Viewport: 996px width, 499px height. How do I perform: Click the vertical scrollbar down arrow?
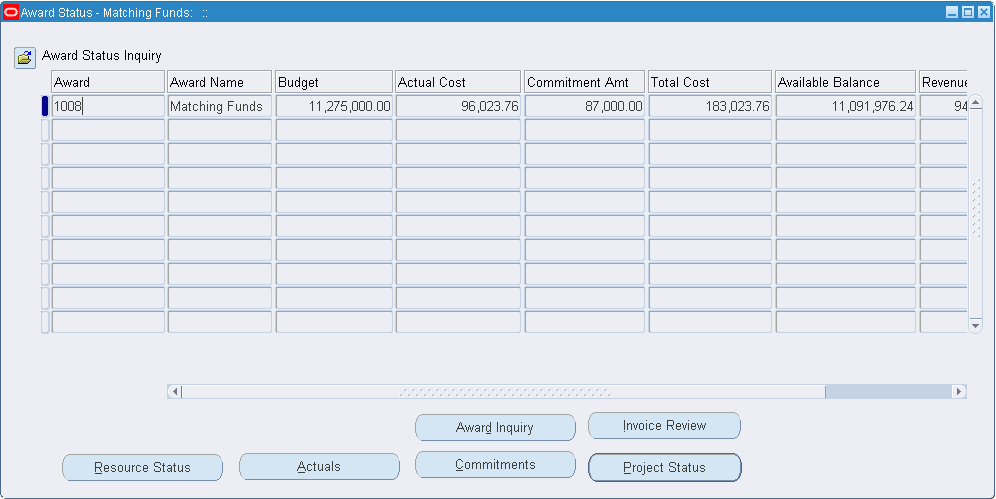(x=976, y=326)
